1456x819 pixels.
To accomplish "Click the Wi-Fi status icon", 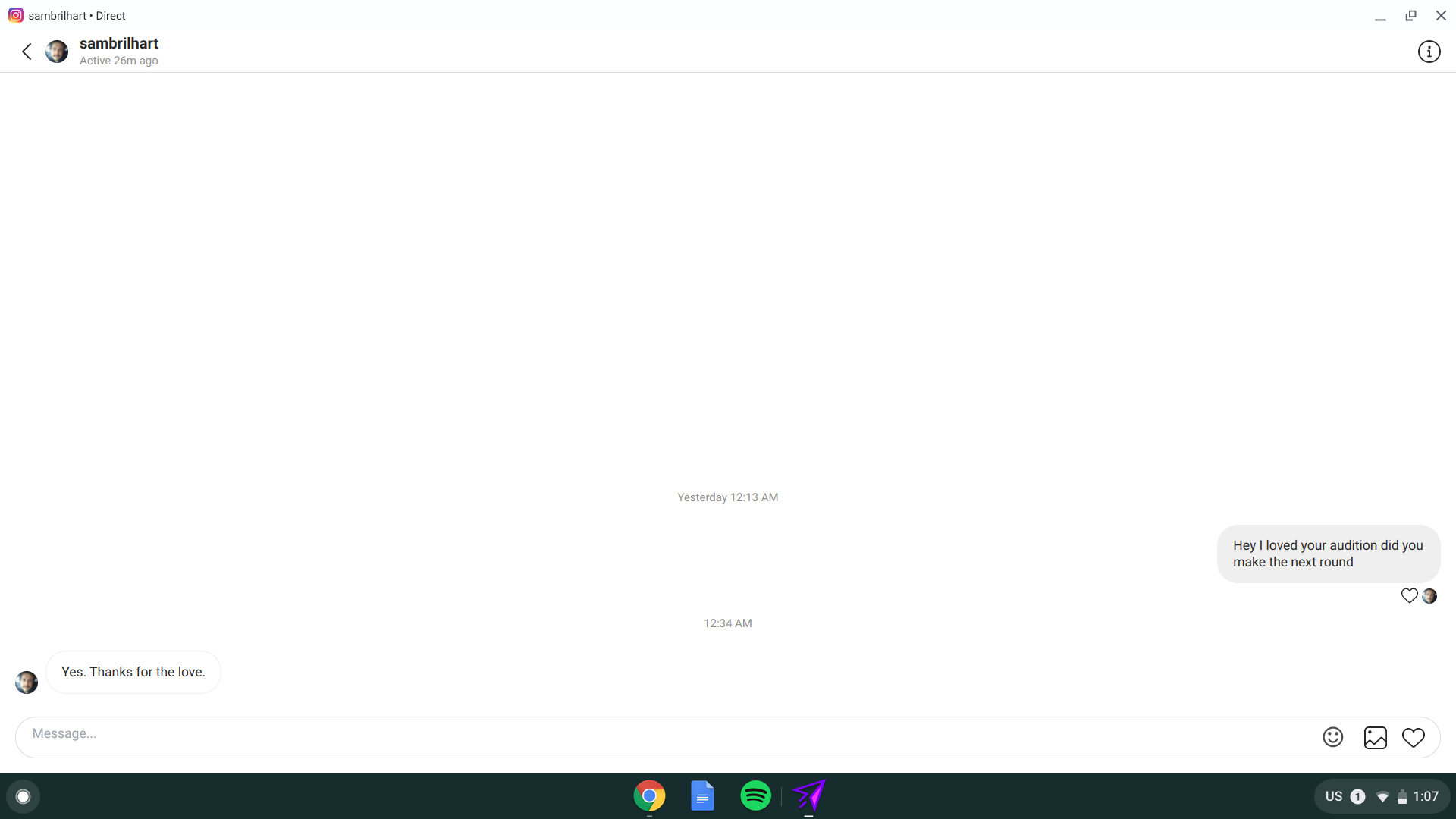I will point(1382,796).
